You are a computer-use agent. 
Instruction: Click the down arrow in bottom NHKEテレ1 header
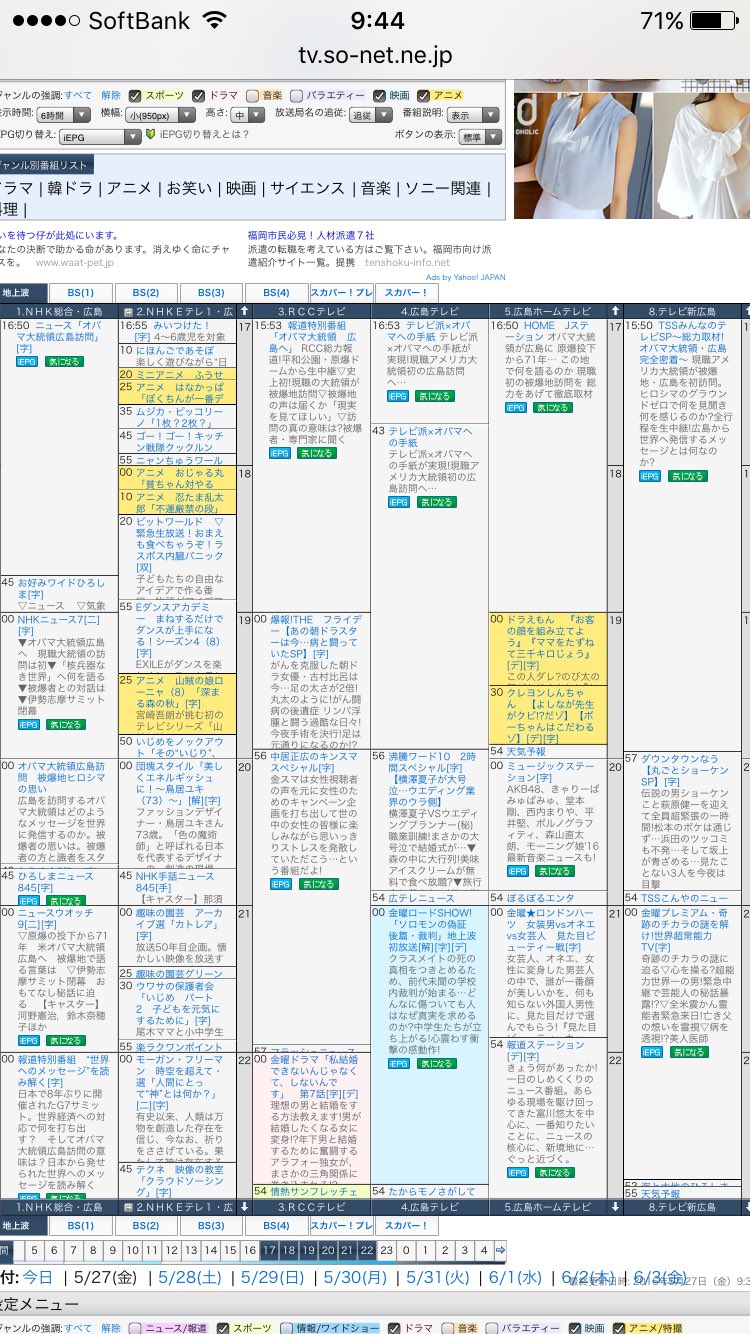pos(246,1207)
